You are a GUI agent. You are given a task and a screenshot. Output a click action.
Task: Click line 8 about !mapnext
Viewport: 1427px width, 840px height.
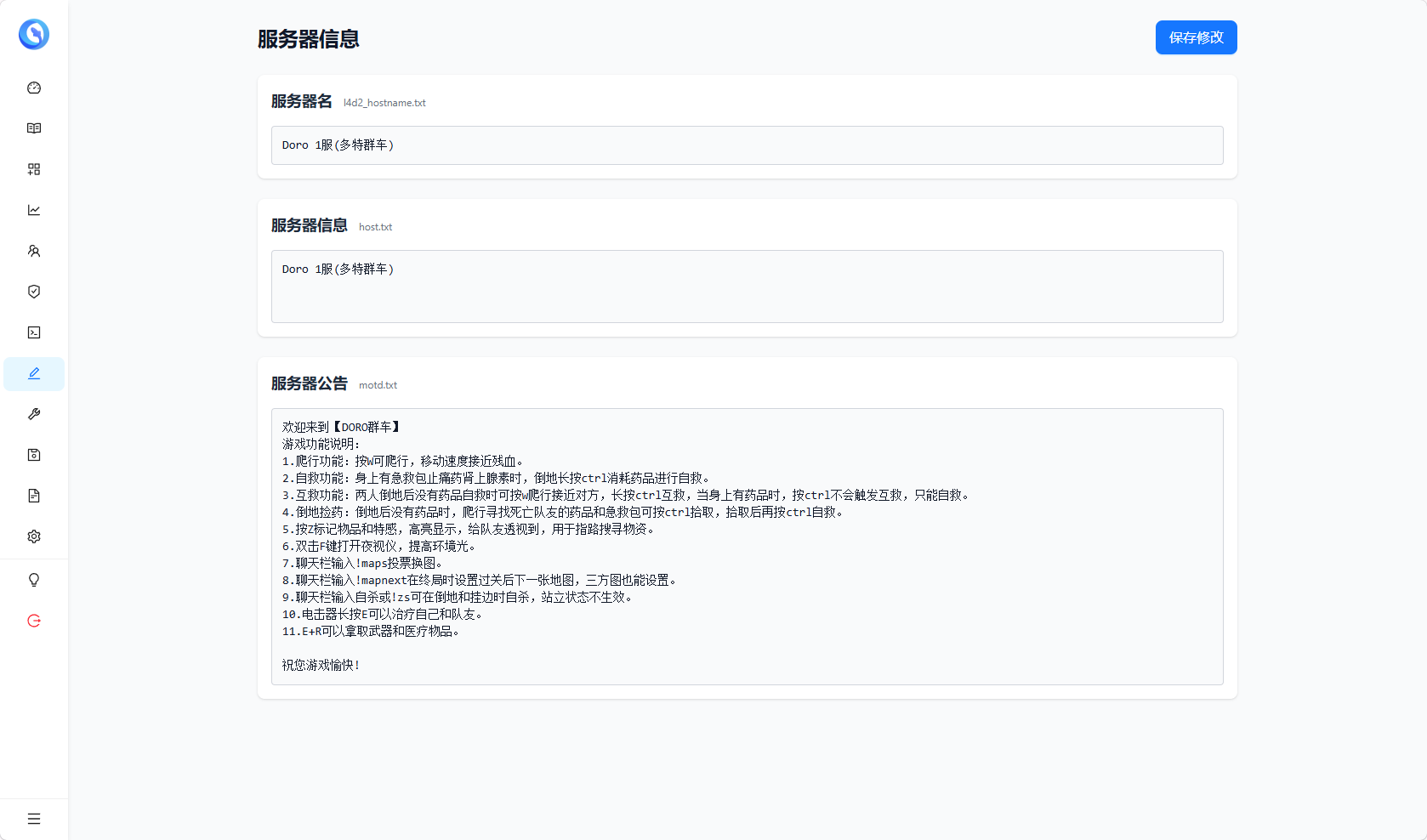[x=480, y=580]
